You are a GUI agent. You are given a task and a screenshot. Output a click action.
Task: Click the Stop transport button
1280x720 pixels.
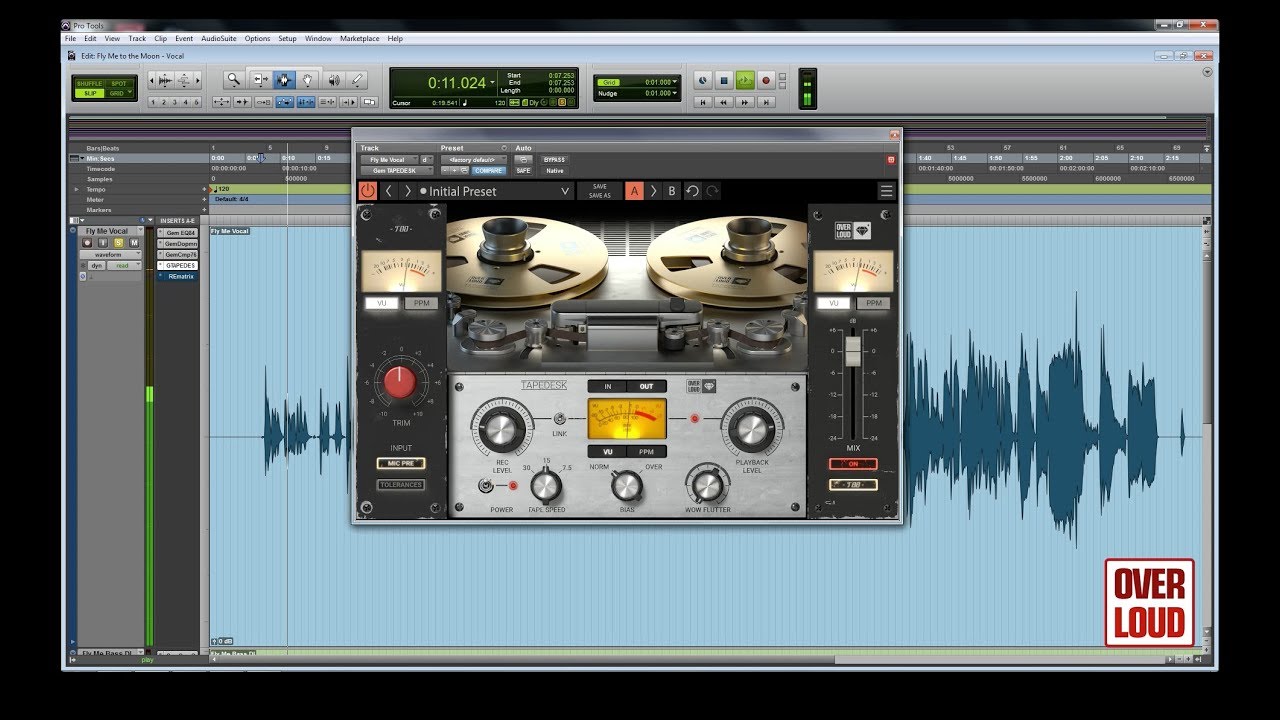[x=724, y=80]
